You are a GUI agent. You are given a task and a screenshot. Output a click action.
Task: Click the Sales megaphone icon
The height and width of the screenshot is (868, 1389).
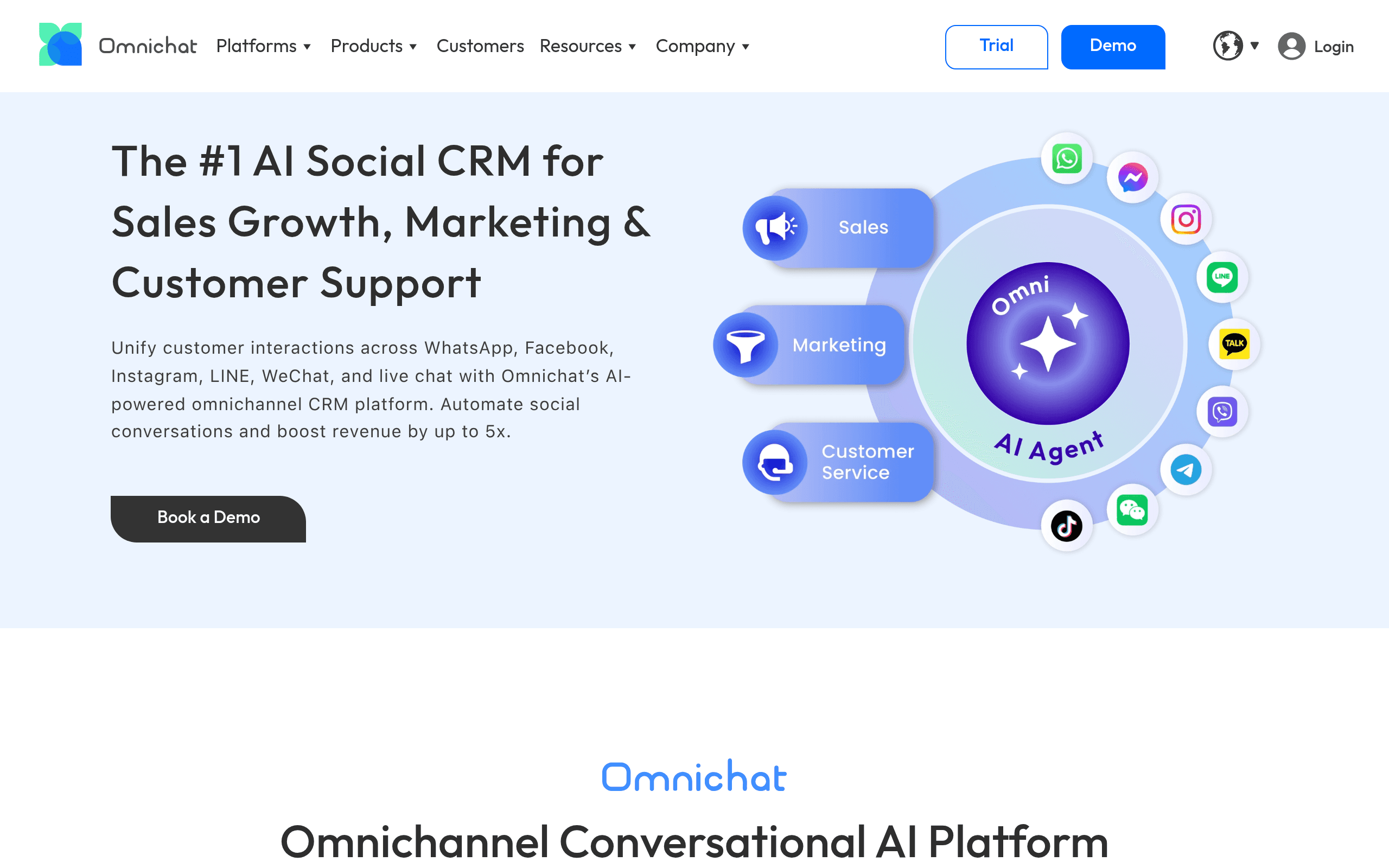coord(775,228)
